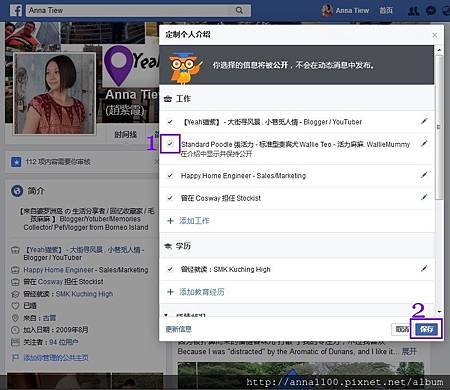The width and height of the screenshot is (450, 390).
Task: Click the star icon of review notice
Action: point(16,162)
